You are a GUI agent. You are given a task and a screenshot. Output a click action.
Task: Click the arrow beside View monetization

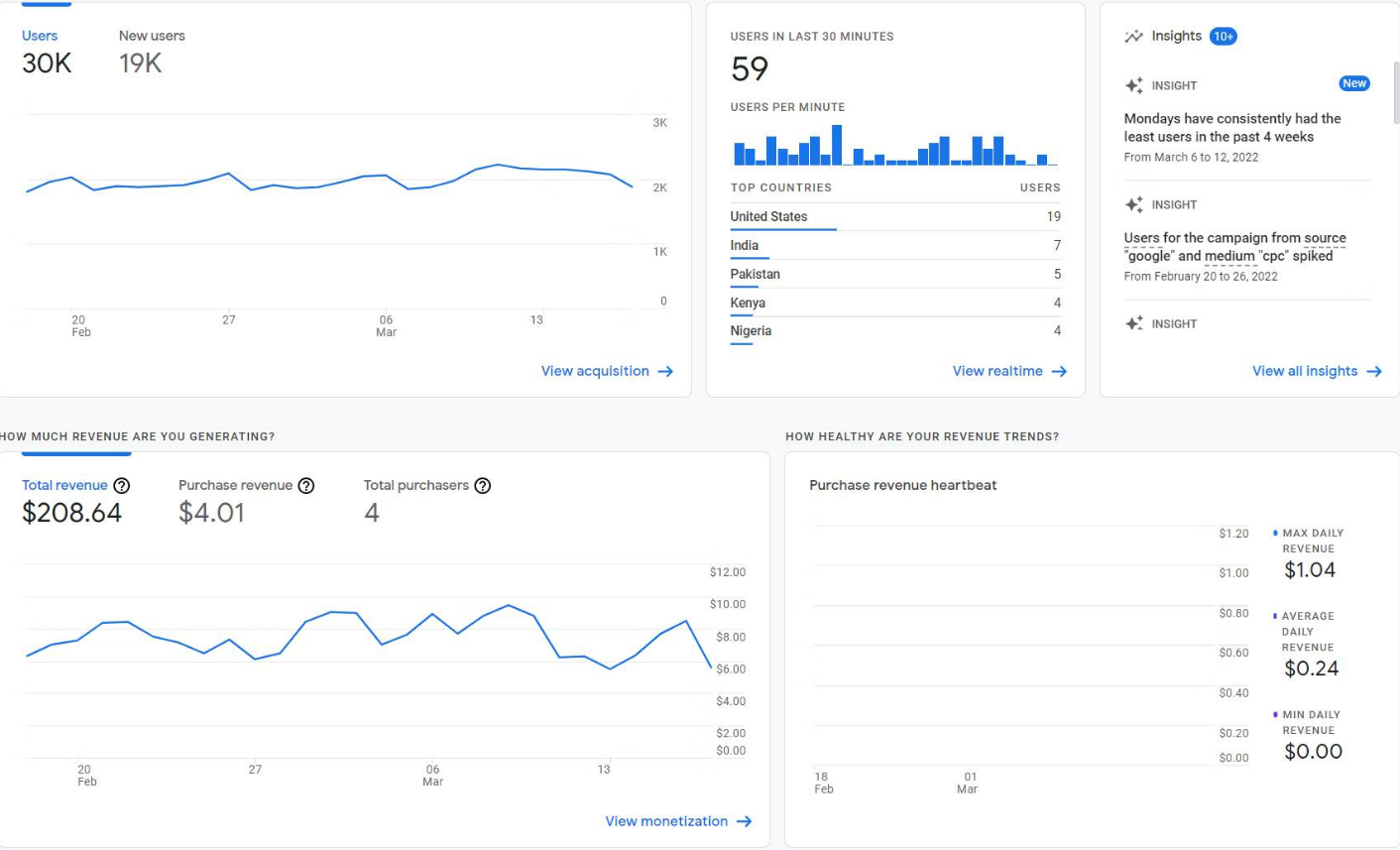(x=744, y=821)
